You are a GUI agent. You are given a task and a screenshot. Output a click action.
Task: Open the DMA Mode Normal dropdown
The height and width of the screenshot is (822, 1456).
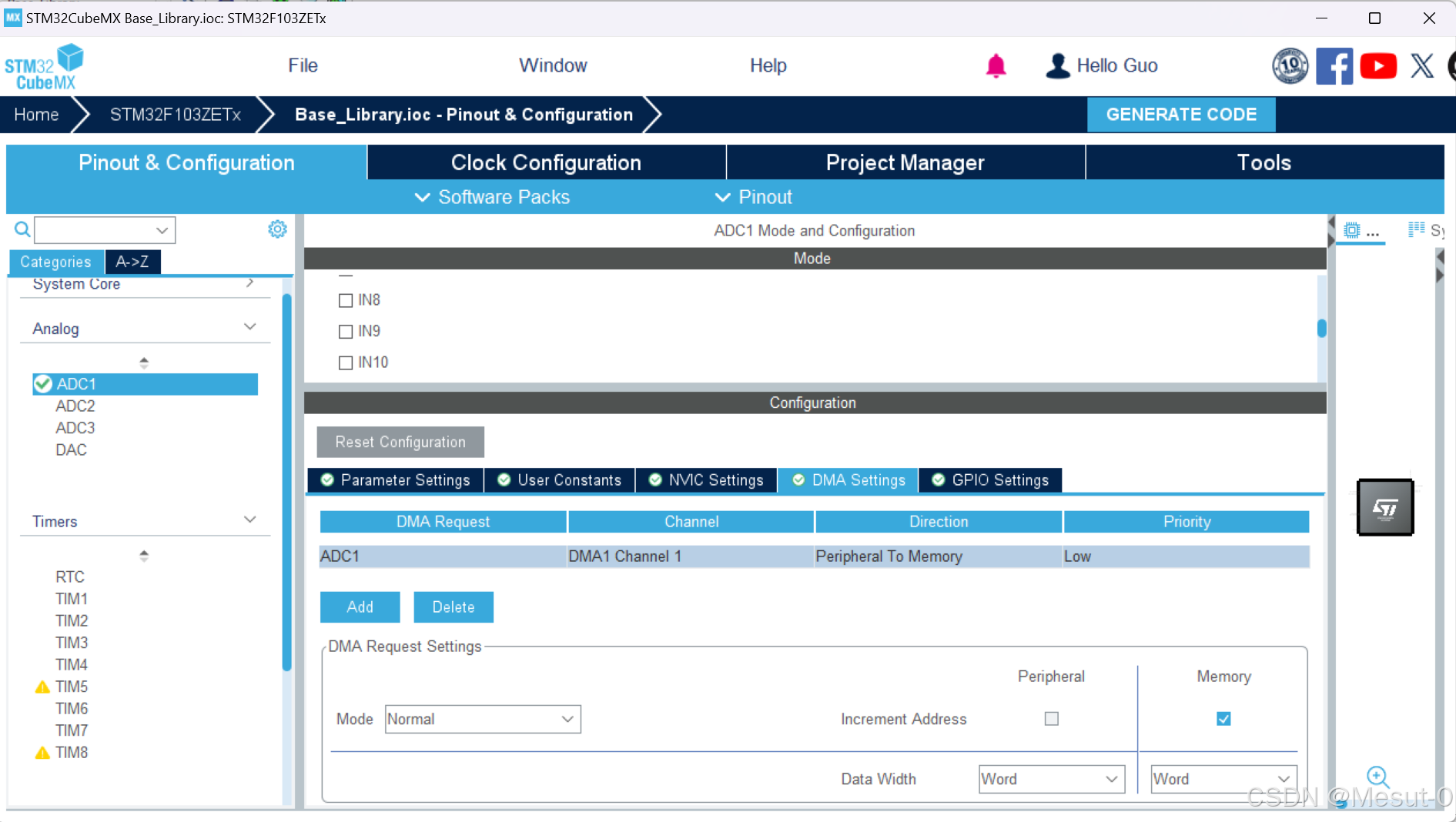click(483, 719)
